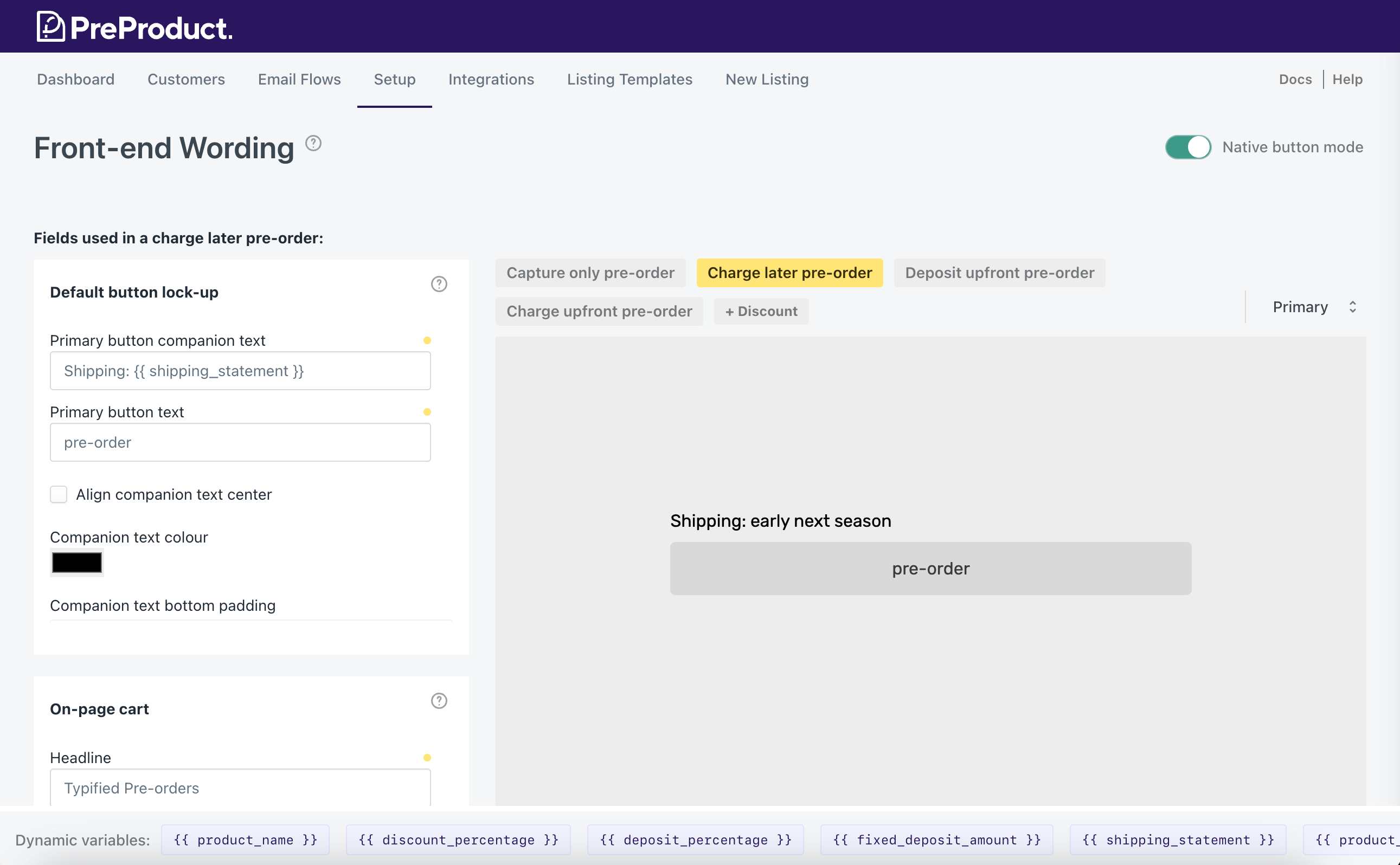Open Companion text colour black swatch
1400x865 pixels.
[76, 563]
